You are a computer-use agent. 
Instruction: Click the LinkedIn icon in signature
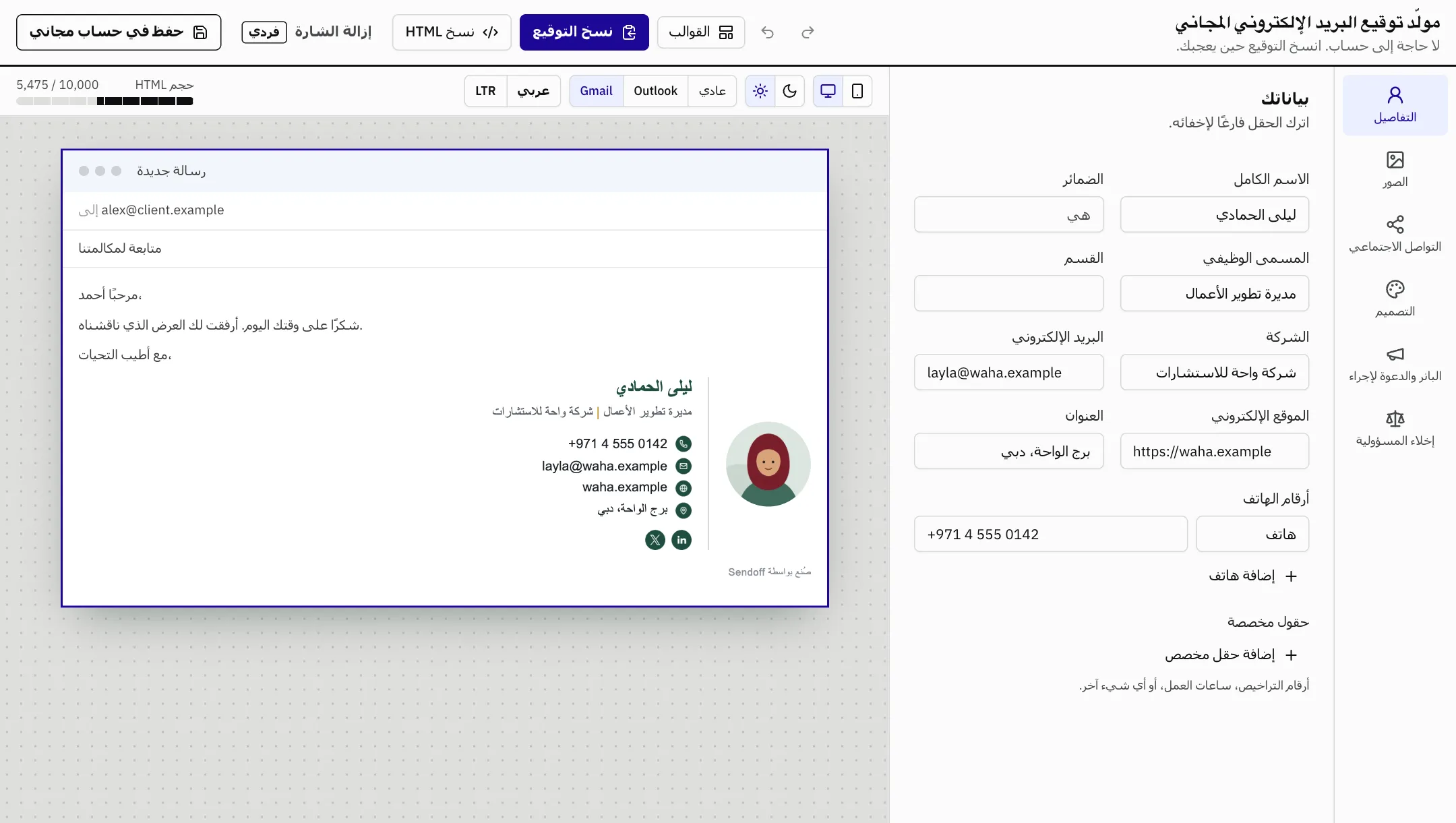[681, 540]
